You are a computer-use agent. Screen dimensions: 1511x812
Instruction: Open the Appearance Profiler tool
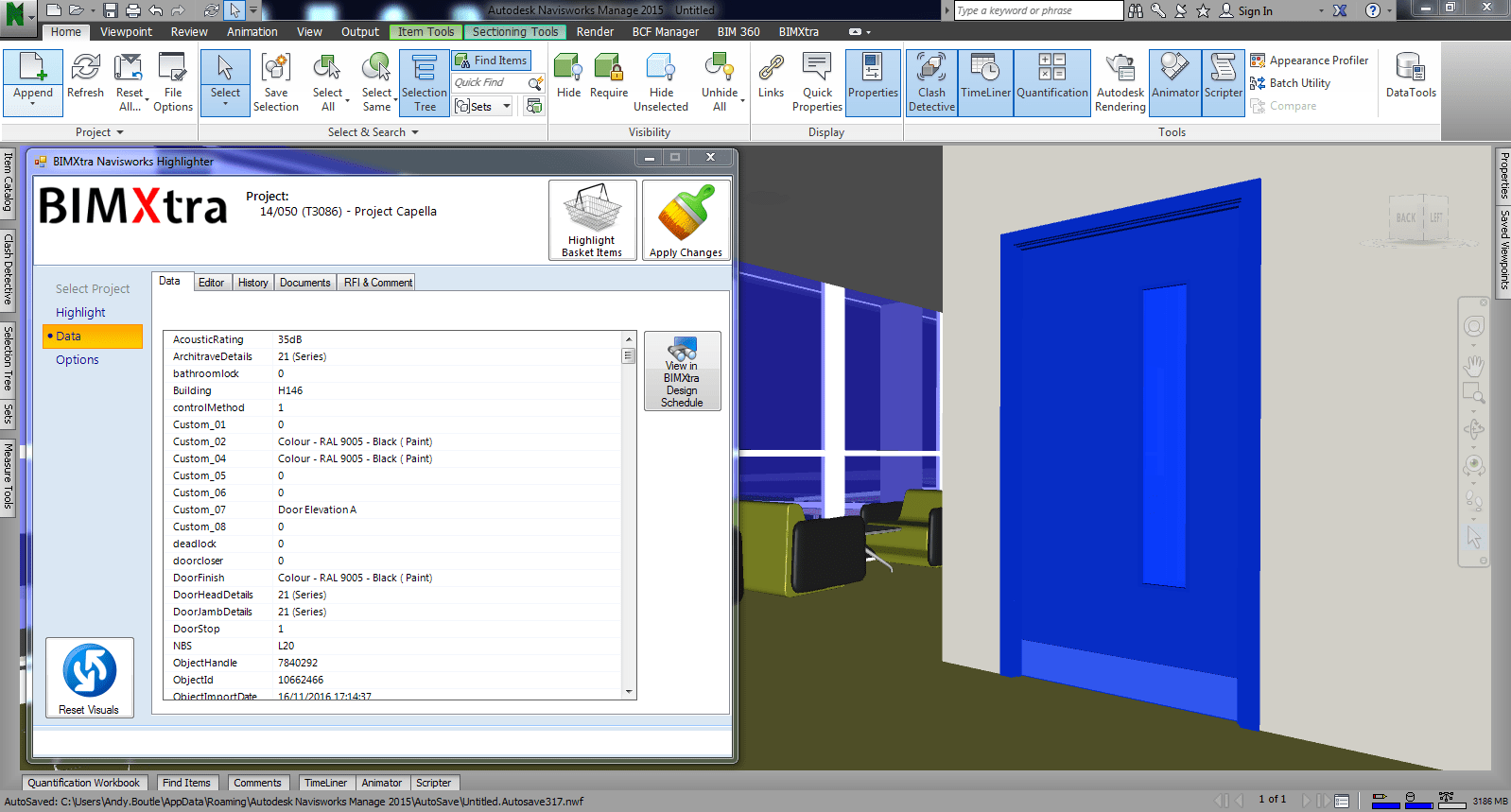[x=1310, y=60]
